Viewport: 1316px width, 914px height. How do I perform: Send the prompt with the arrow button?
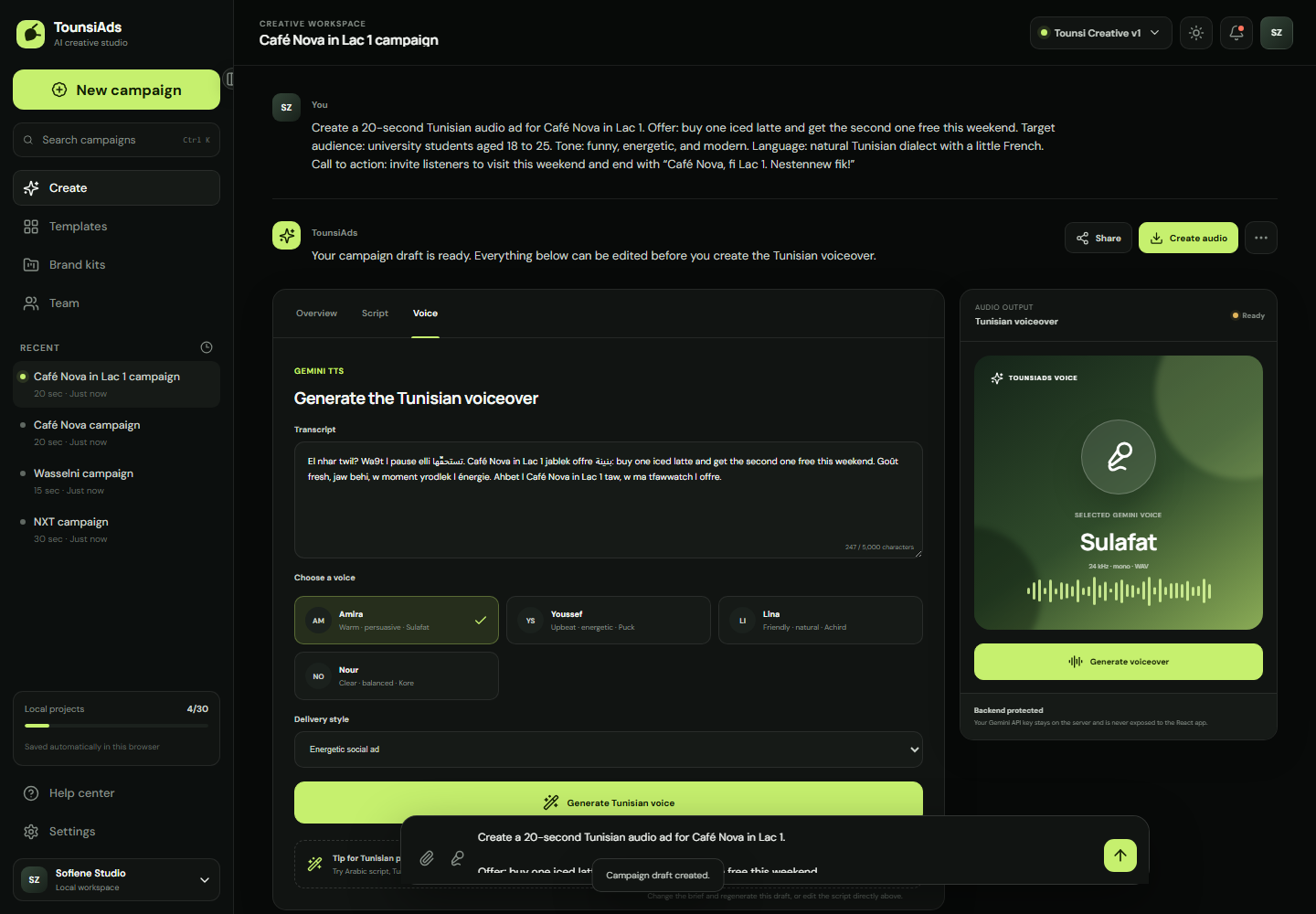pyautogui.click(x=1120, y=856)
